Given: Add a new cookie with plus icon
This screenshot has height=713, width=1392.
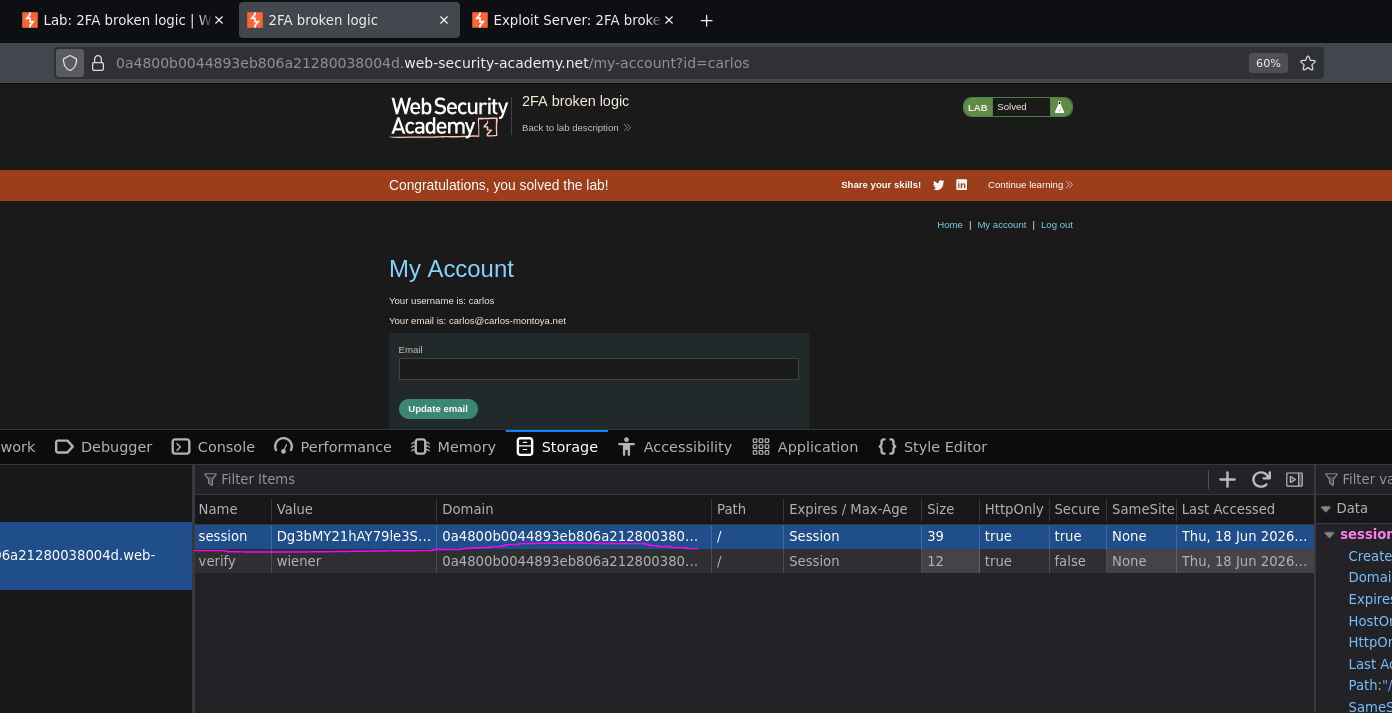Looking at the screenshot, I should [1227, 479].
